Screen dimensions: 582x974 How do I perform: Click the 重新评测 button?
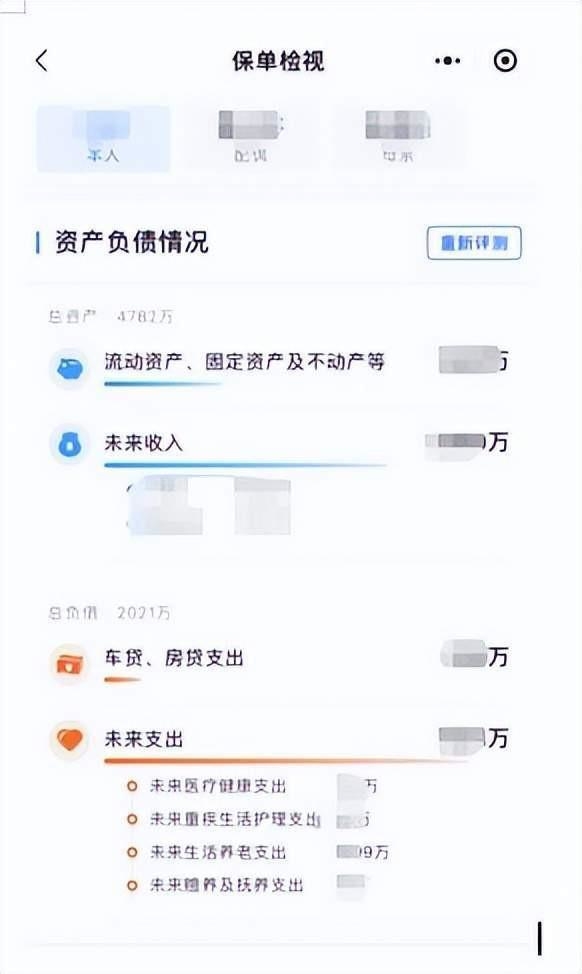click(474, 243)
